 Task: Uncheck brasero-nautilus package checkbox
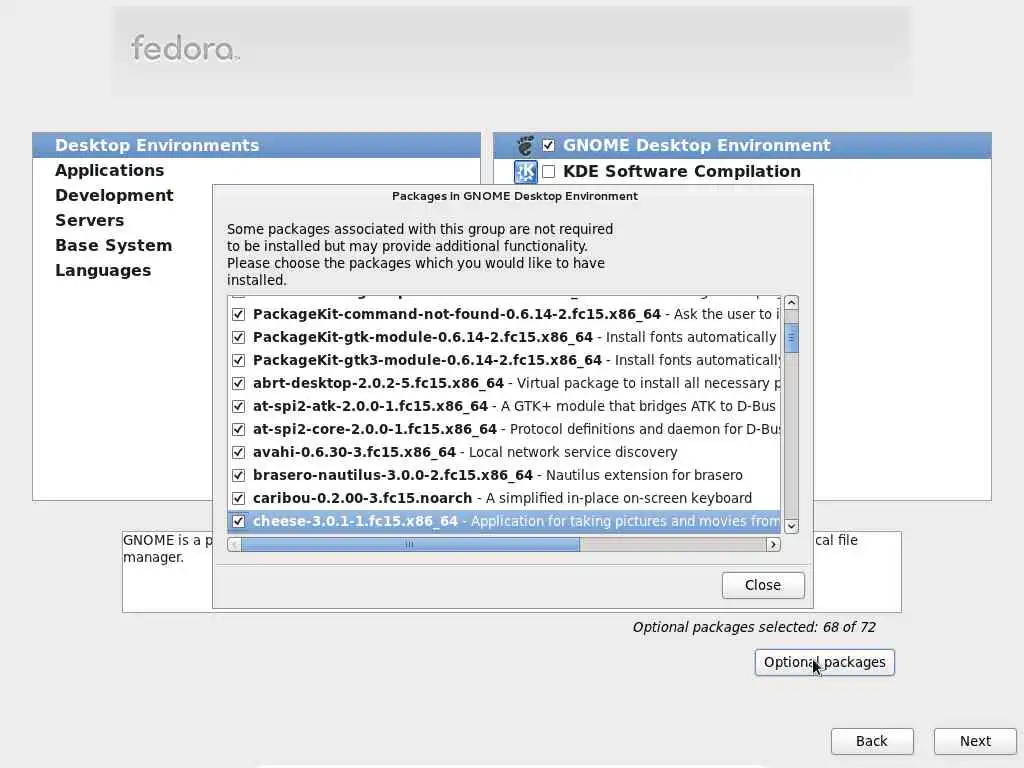(x=238, y=475)
